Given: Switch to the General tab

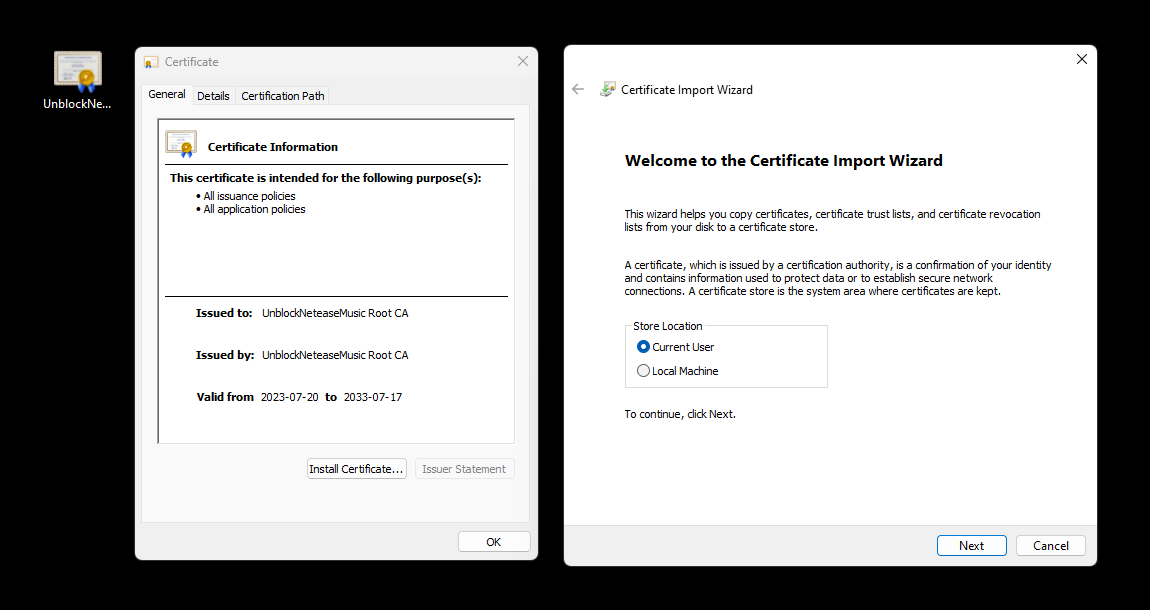Looking at the screenshot, I should point(167,95).
